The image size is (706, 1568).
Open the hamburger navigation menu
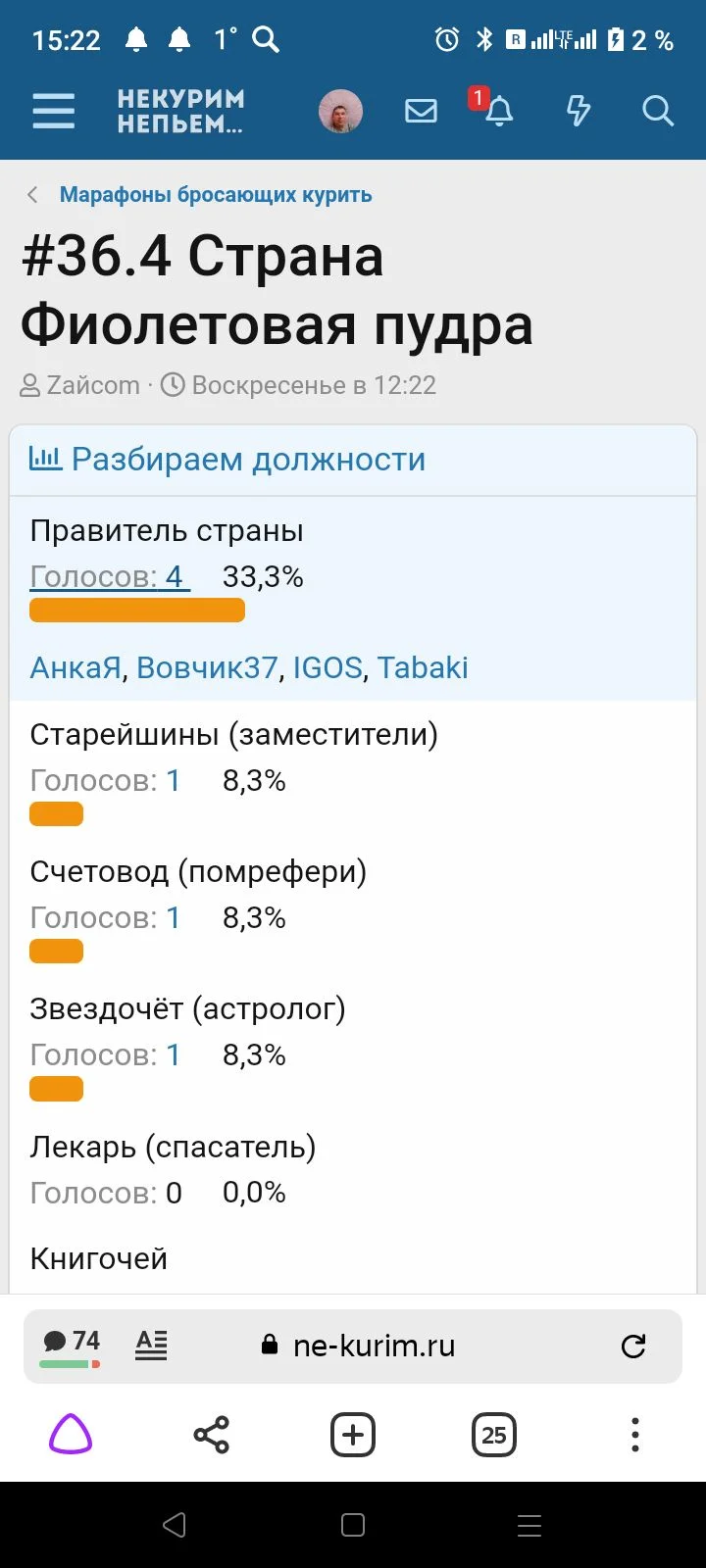54,111
